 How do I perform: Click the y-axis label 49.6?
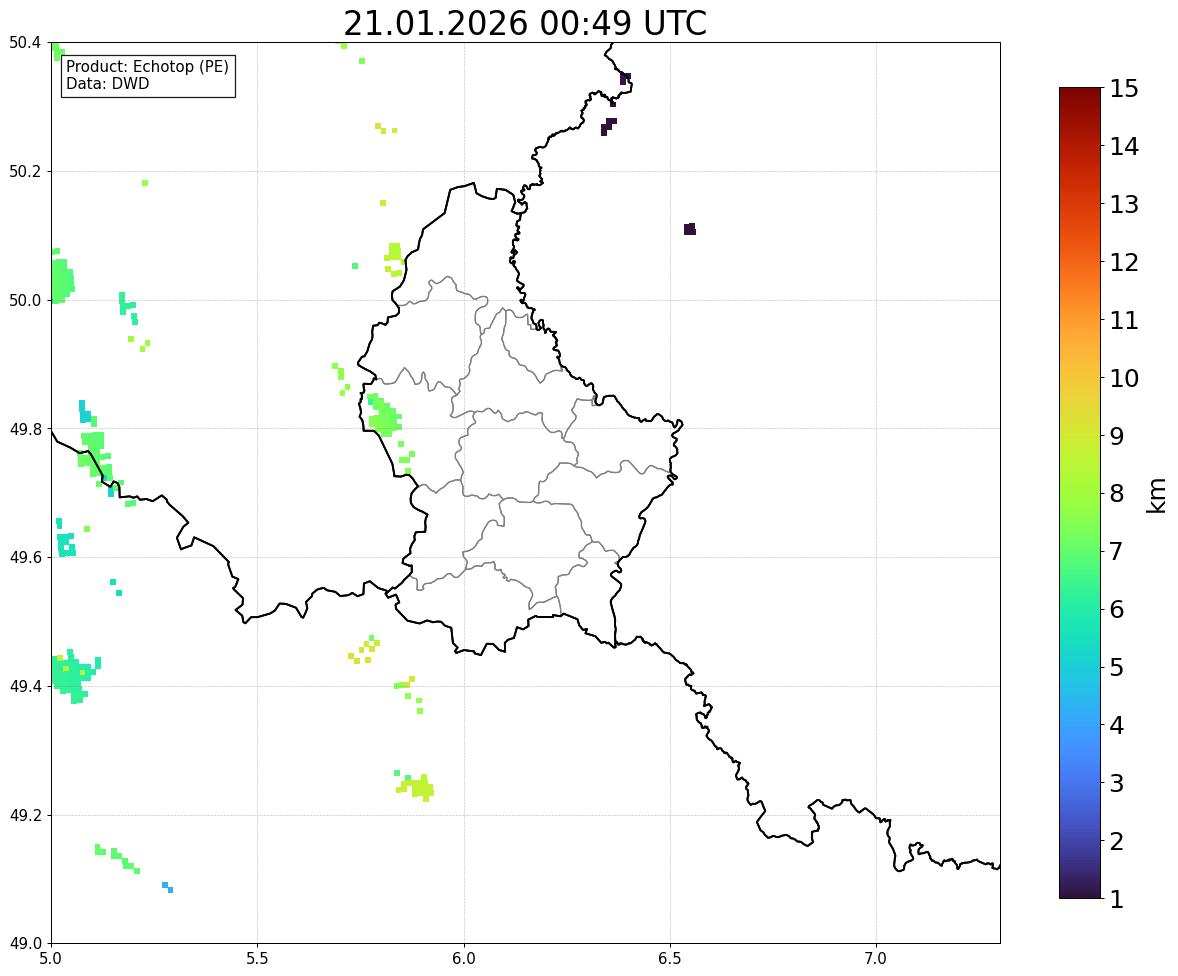[25, 557]
